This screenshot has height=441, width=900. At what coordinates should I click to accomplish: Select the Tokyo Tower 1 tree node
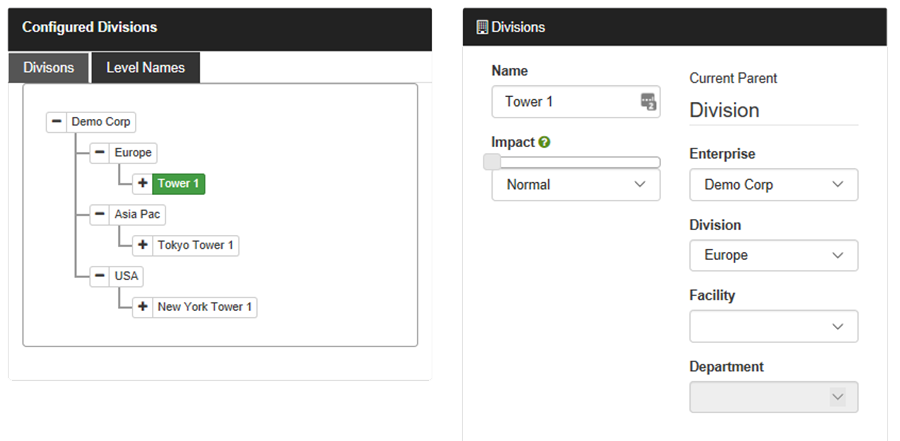click(x=196, y=245)
